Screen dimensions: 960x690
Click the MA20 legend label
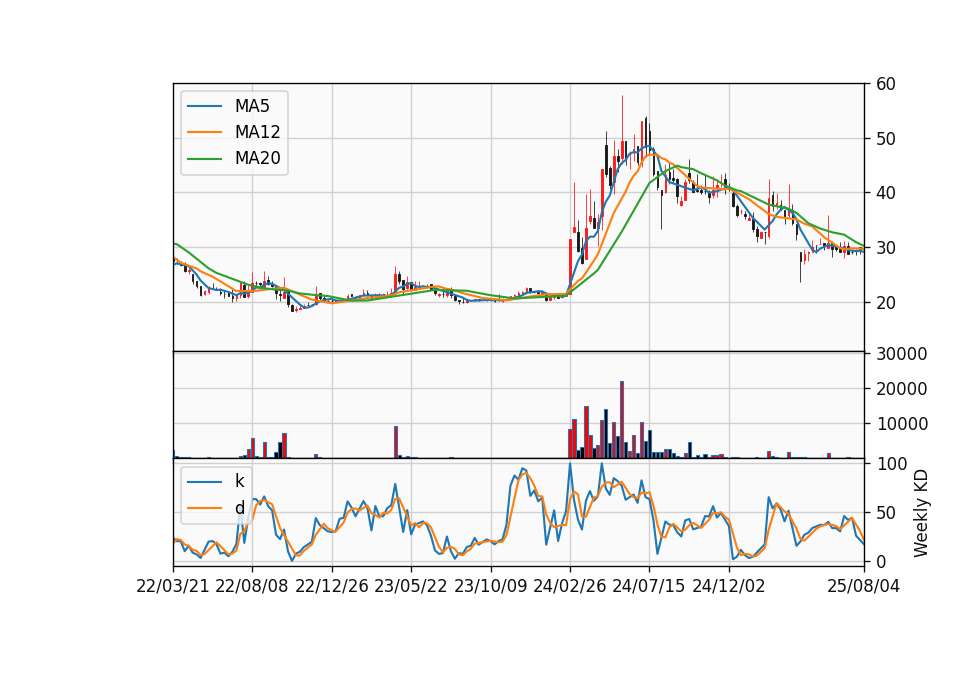[257, 158]
